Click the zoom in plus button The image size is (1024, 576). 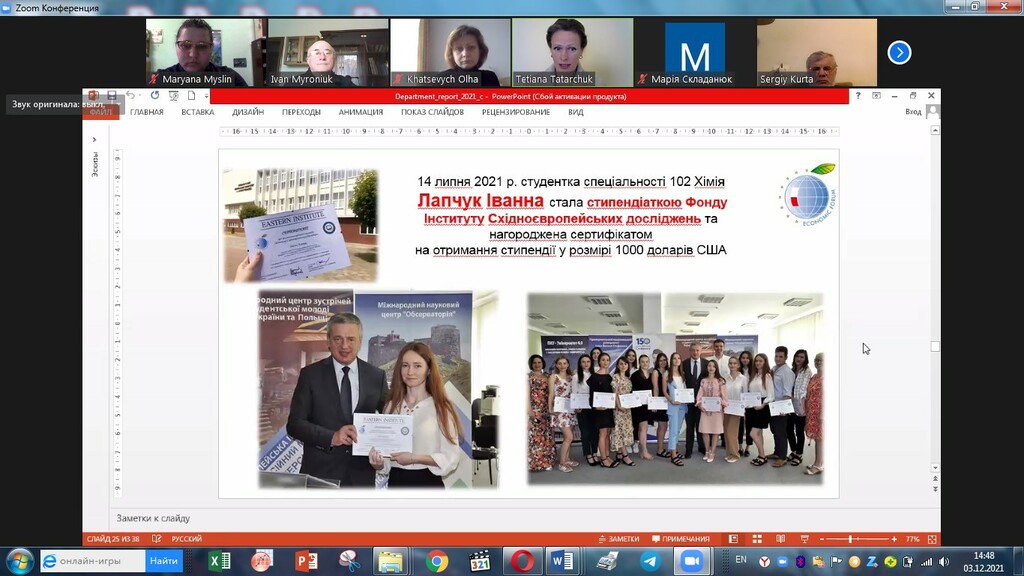(894, 539)
